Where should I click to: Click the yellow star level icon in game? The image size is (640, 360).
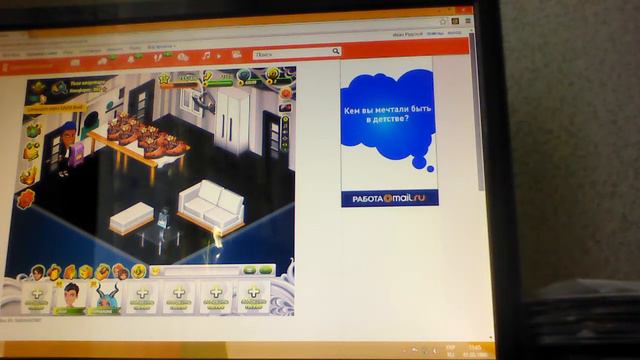[x=164, y=79]
